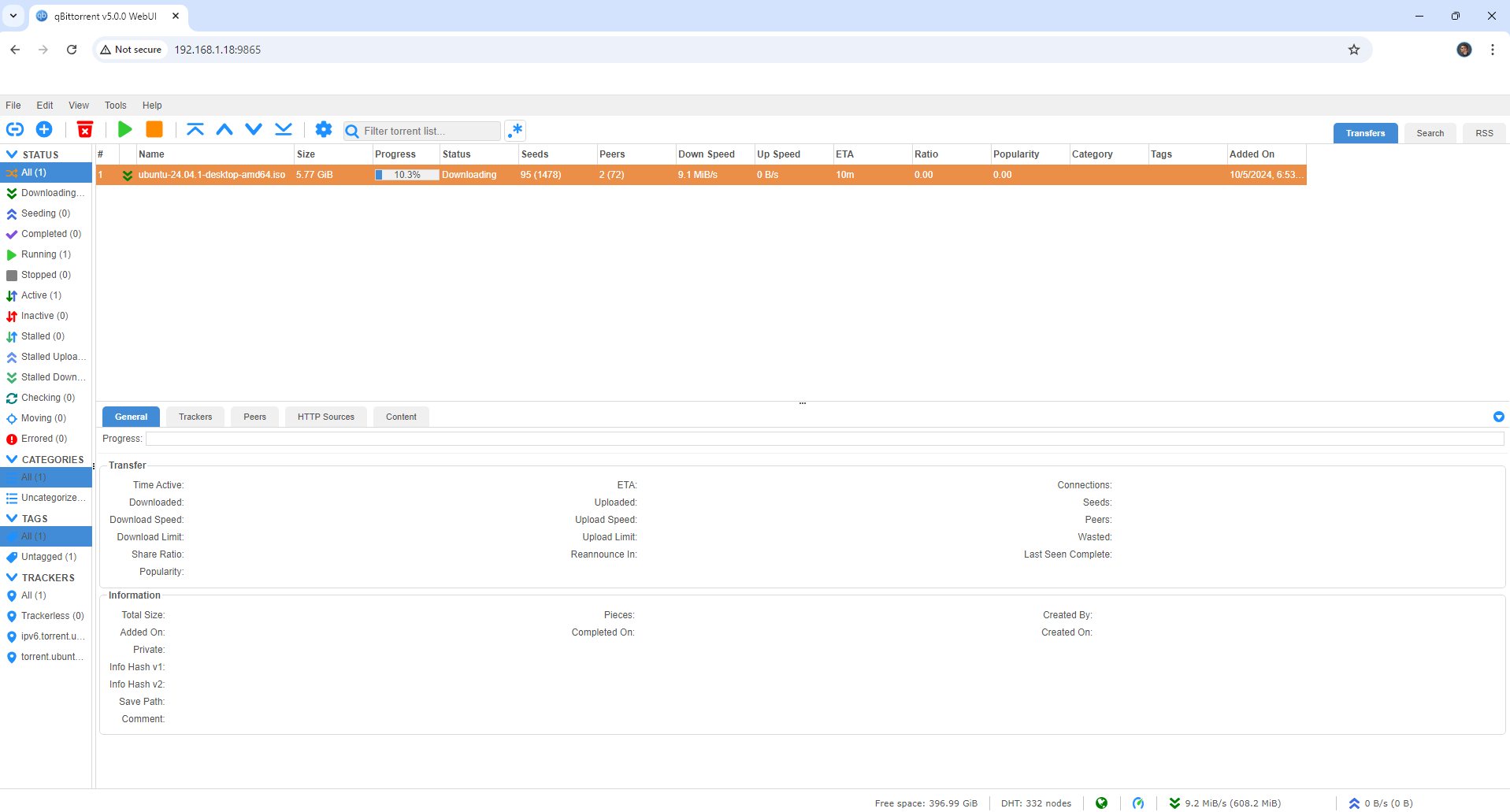Image resolution: width=1510 pixels, height=812 pixels.
Task: Sort by Name column header
Action: click(x=214, y=154)
